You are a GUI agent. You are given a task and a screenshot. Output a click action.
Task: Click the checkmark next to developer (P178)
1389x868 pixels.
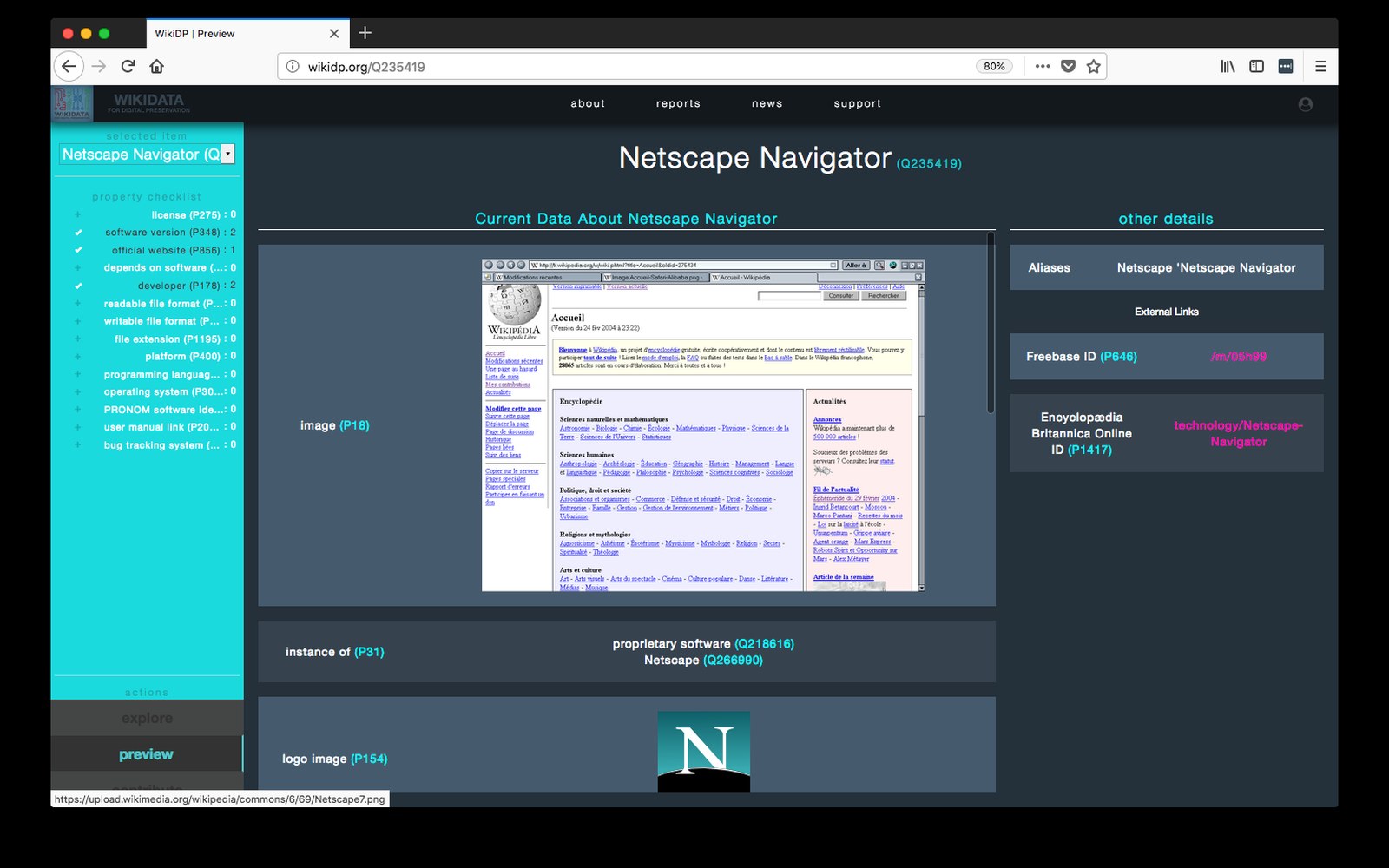point(78,286)
